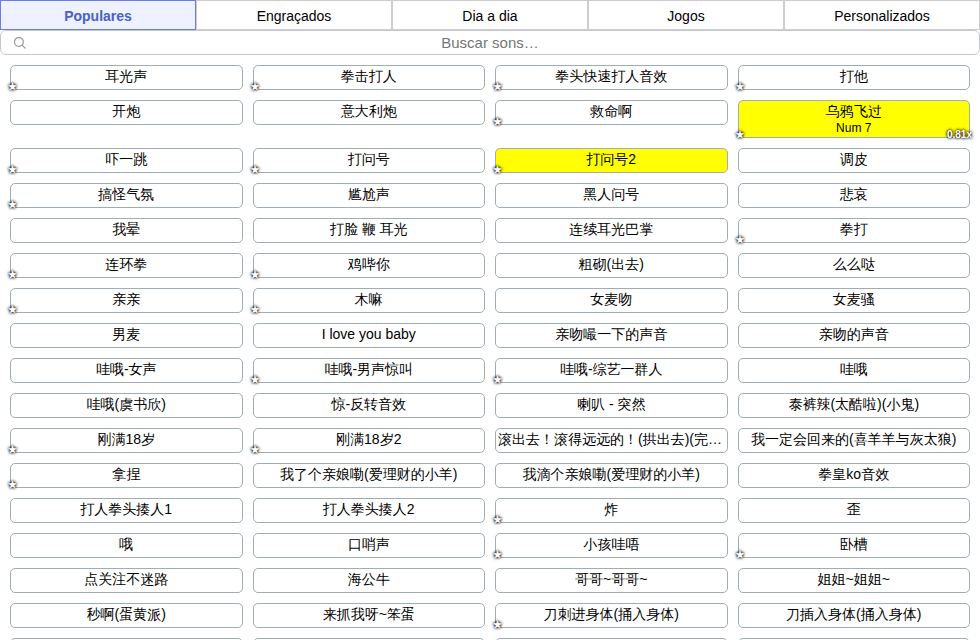The height and width of the screenshot is (640, 980).
Task: Click the star icon on 亲亲
Action: tap(12, 310)
